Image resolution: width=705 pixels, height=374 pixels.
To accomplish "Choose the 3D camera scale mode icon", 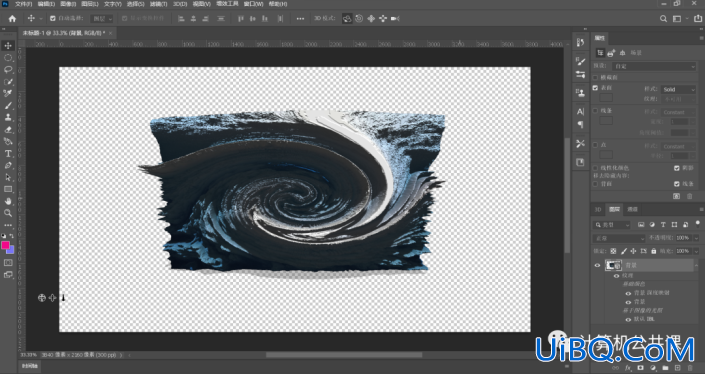I will 395,18.
